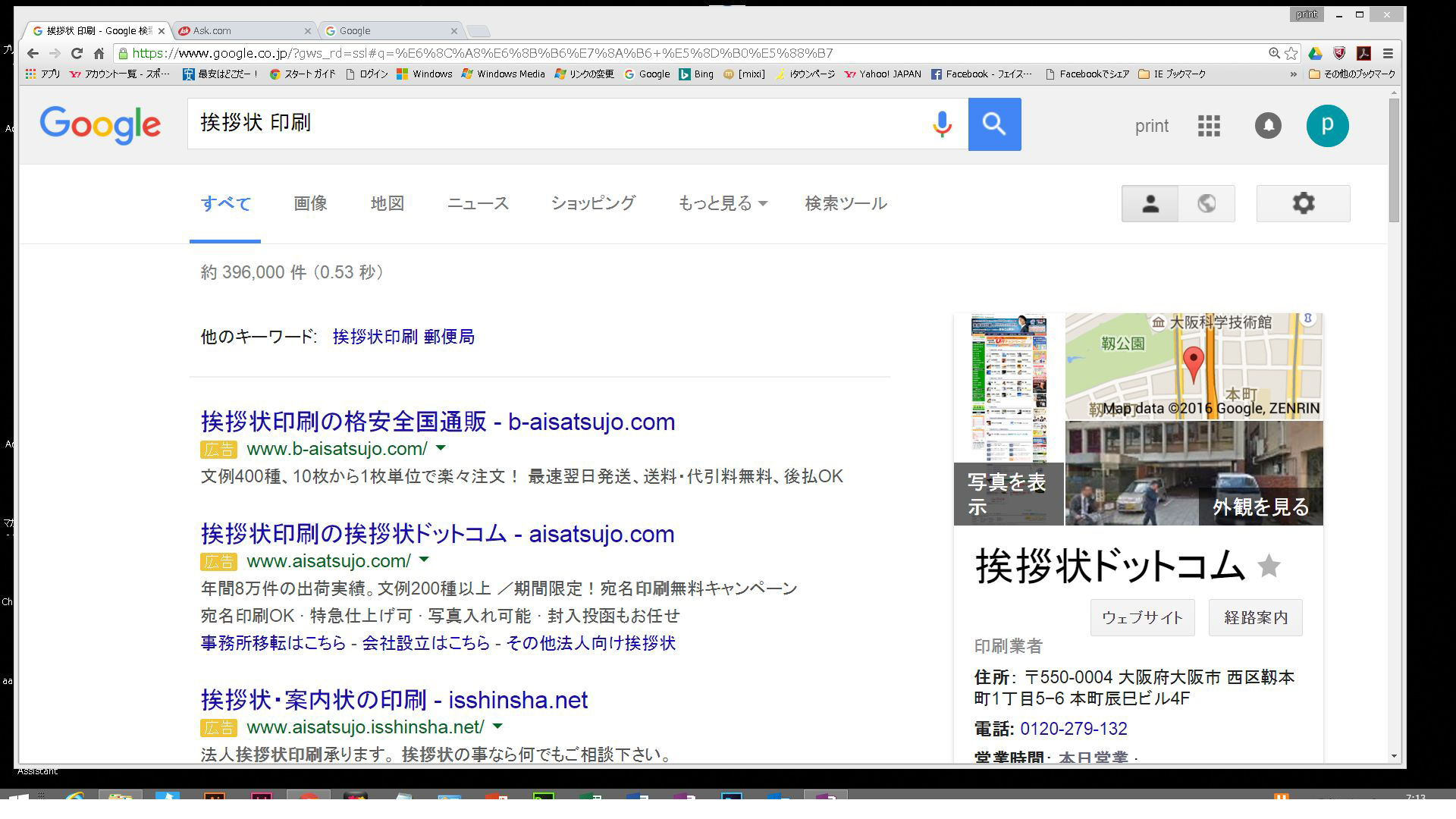The height and width of the screenshot is (819, 1456).
Task: Open 検索ツール search tools
Action: coord(846,203)
